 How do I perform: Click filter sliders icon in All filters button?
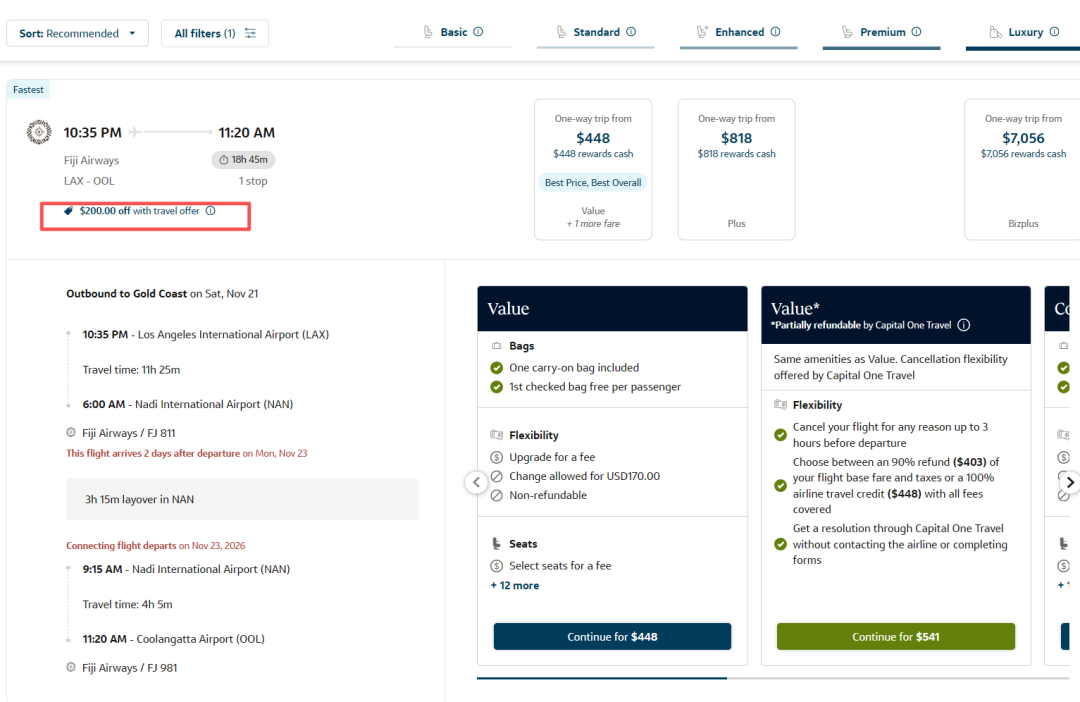[251, 33]
